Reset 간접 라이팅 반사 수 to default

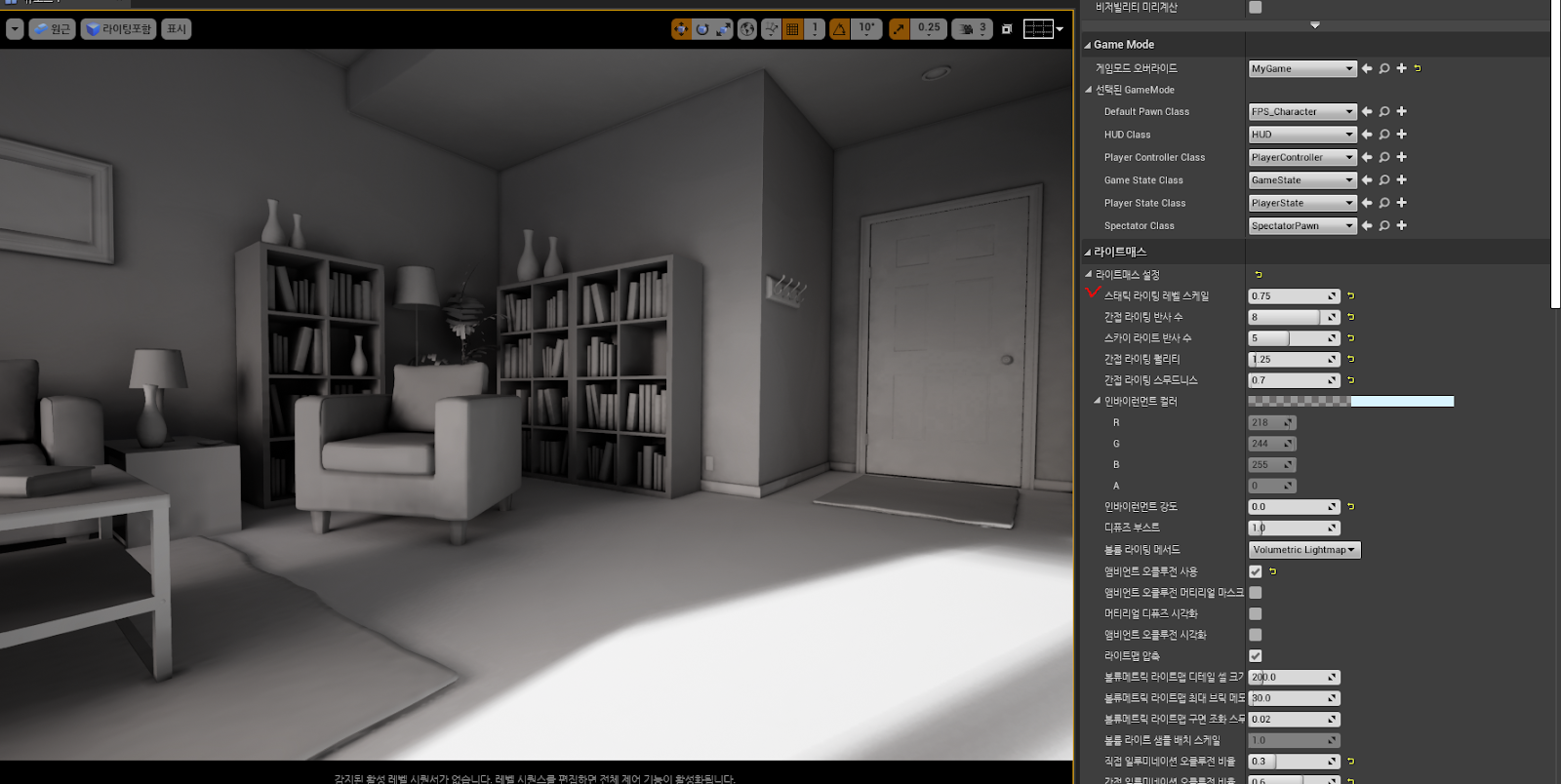click(x=1351, y=317)
